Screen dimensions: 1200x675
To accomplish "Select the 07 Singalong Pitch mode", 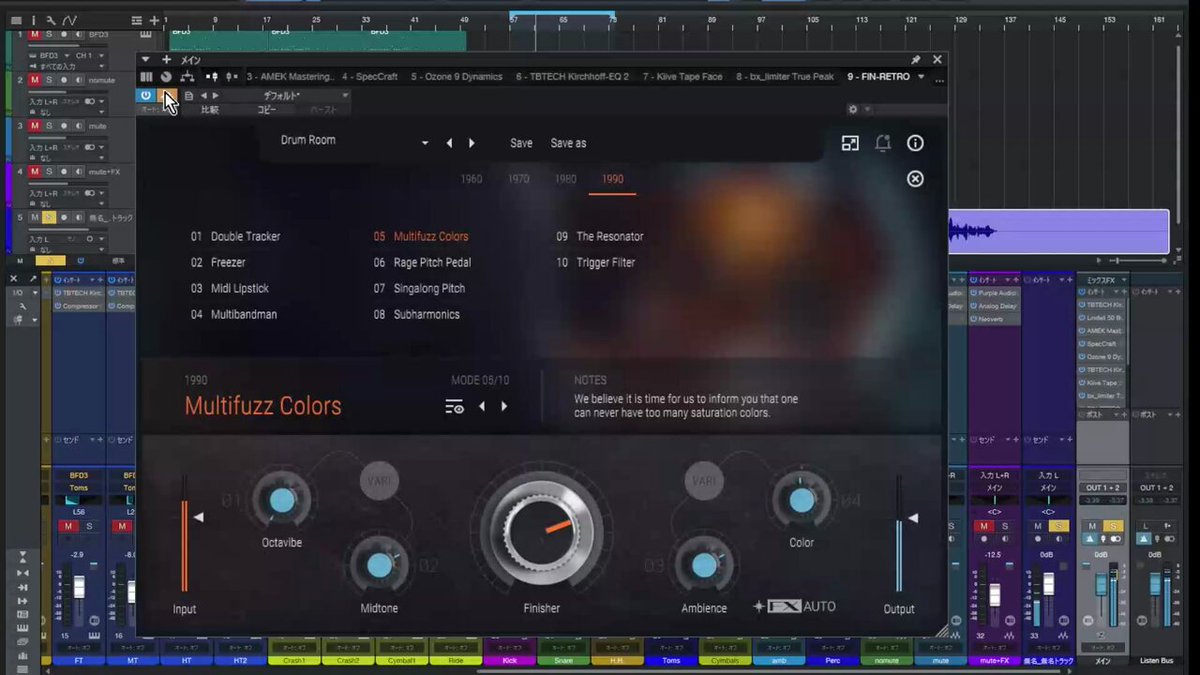I will (x=419, y=289).
